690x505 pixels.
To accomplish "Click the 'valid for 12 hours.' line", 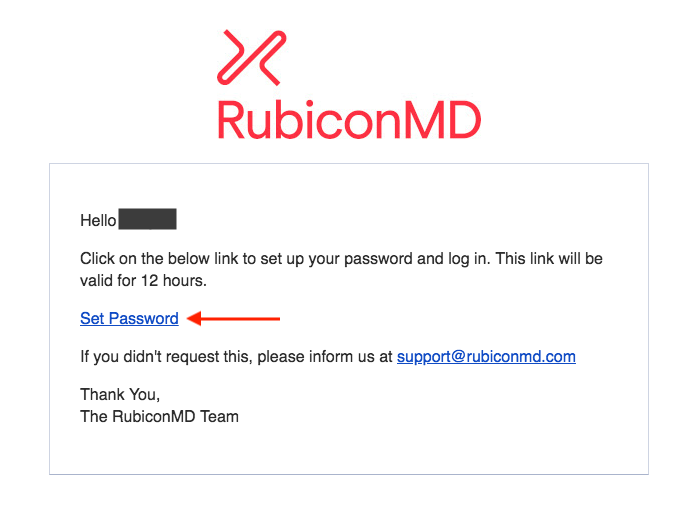I will click(143, 281).
